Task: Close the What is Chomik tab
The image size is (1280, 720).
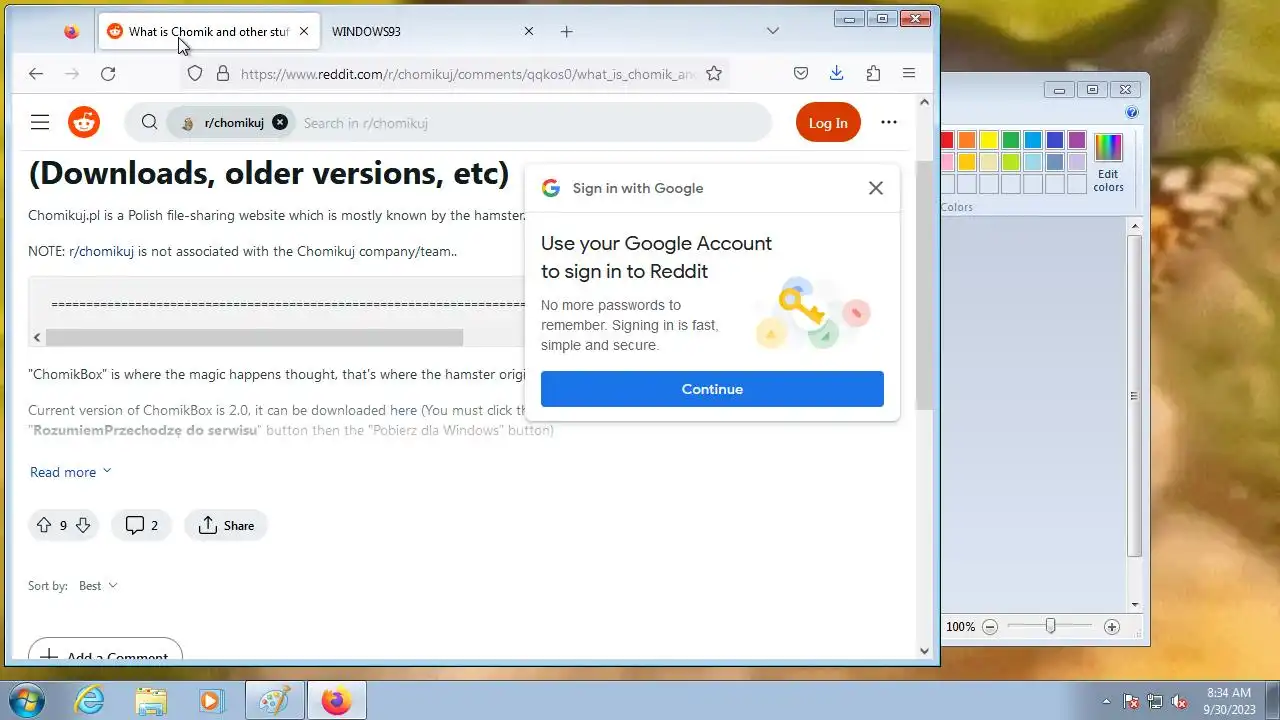Action: point(304,31)
